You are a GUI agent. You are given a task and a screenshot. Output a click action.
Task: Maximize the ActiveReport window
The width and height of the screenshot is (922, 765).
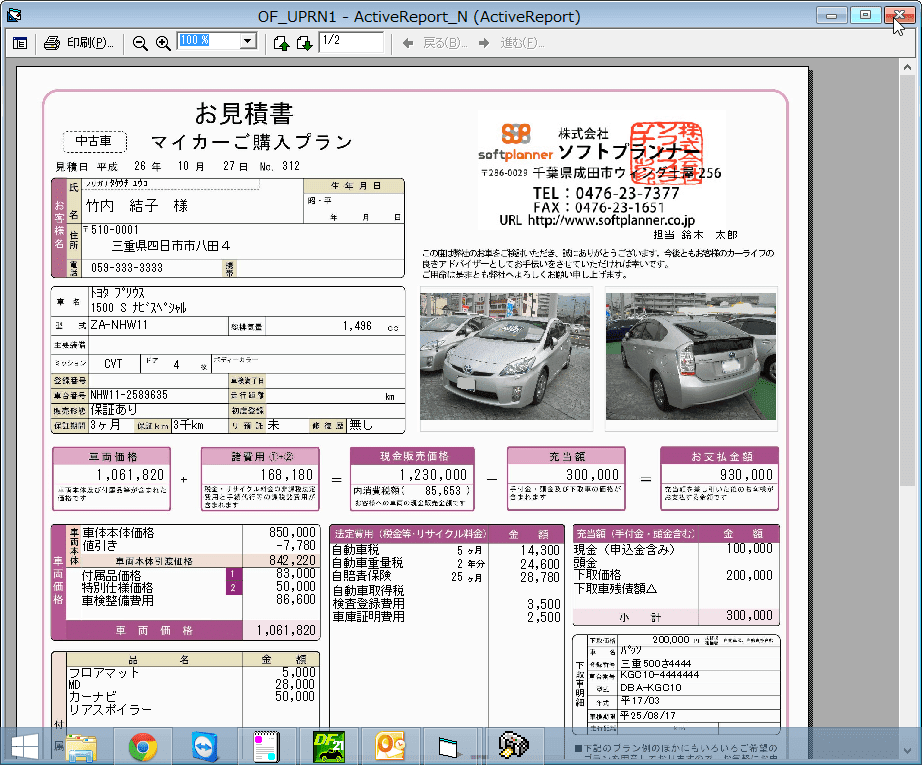click(x=866, y=15)
